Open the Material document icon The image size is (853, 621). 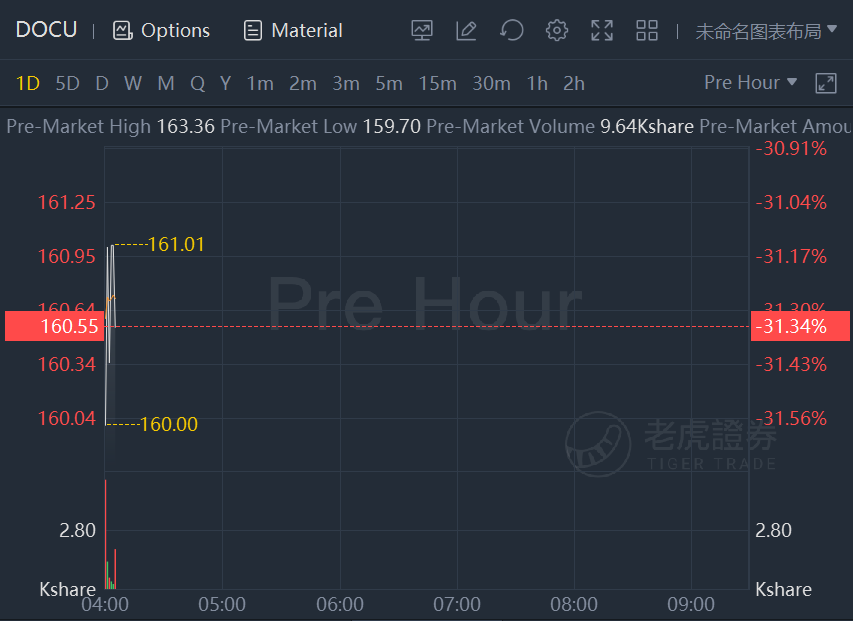click(x=252, y=30)
